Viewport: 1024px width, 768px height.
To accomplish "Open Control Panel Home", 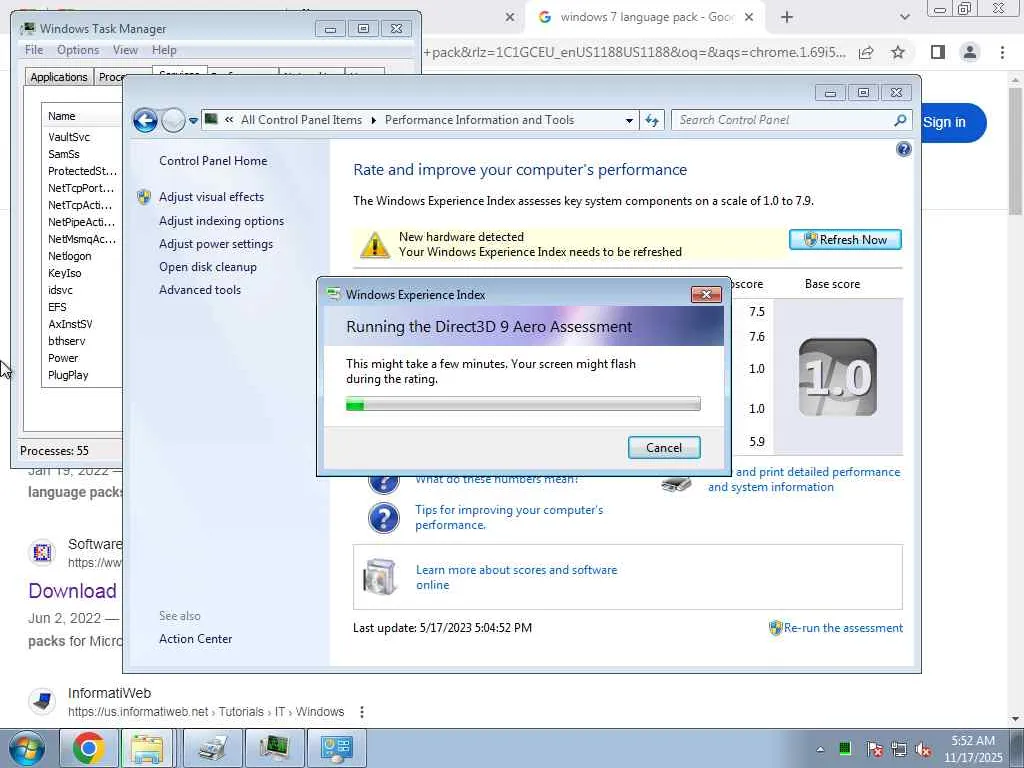I will pyautogui.click(x=213, y=161).
